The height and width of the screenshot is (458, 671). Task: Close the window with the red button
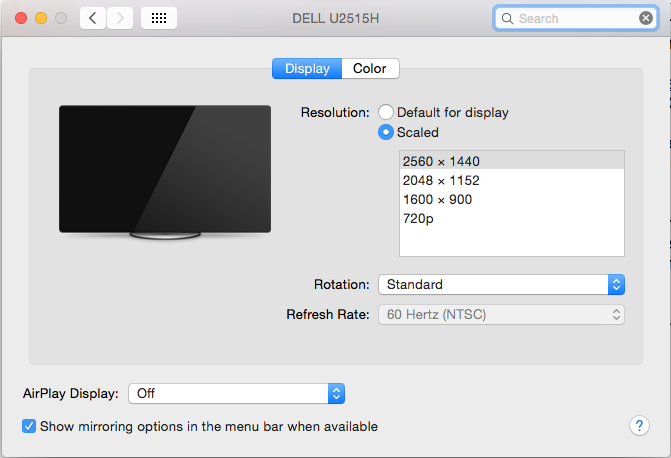point(21,18)
